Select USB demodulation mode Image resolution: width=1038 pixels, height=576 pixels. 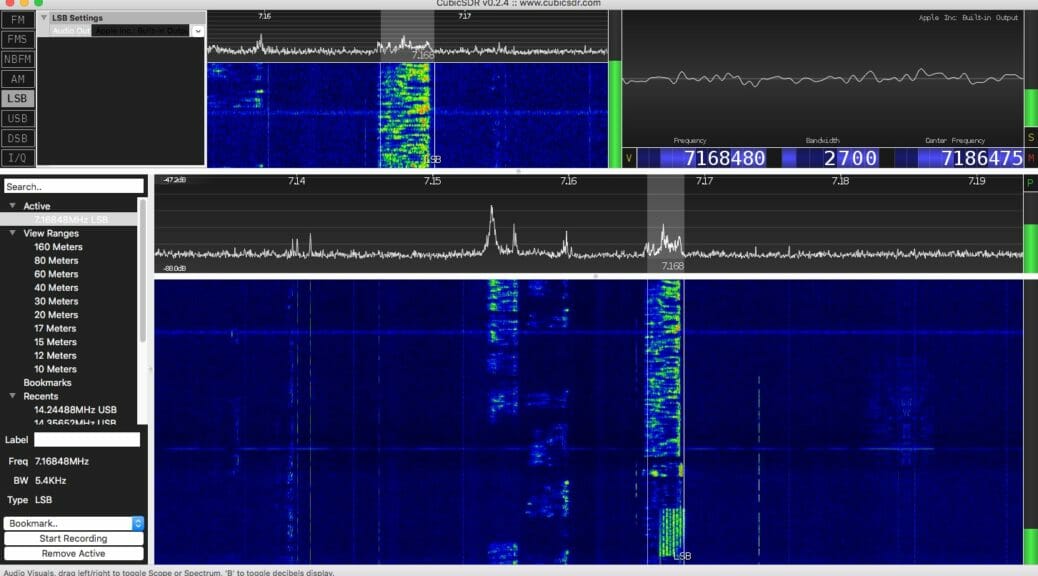pos(17,118)
